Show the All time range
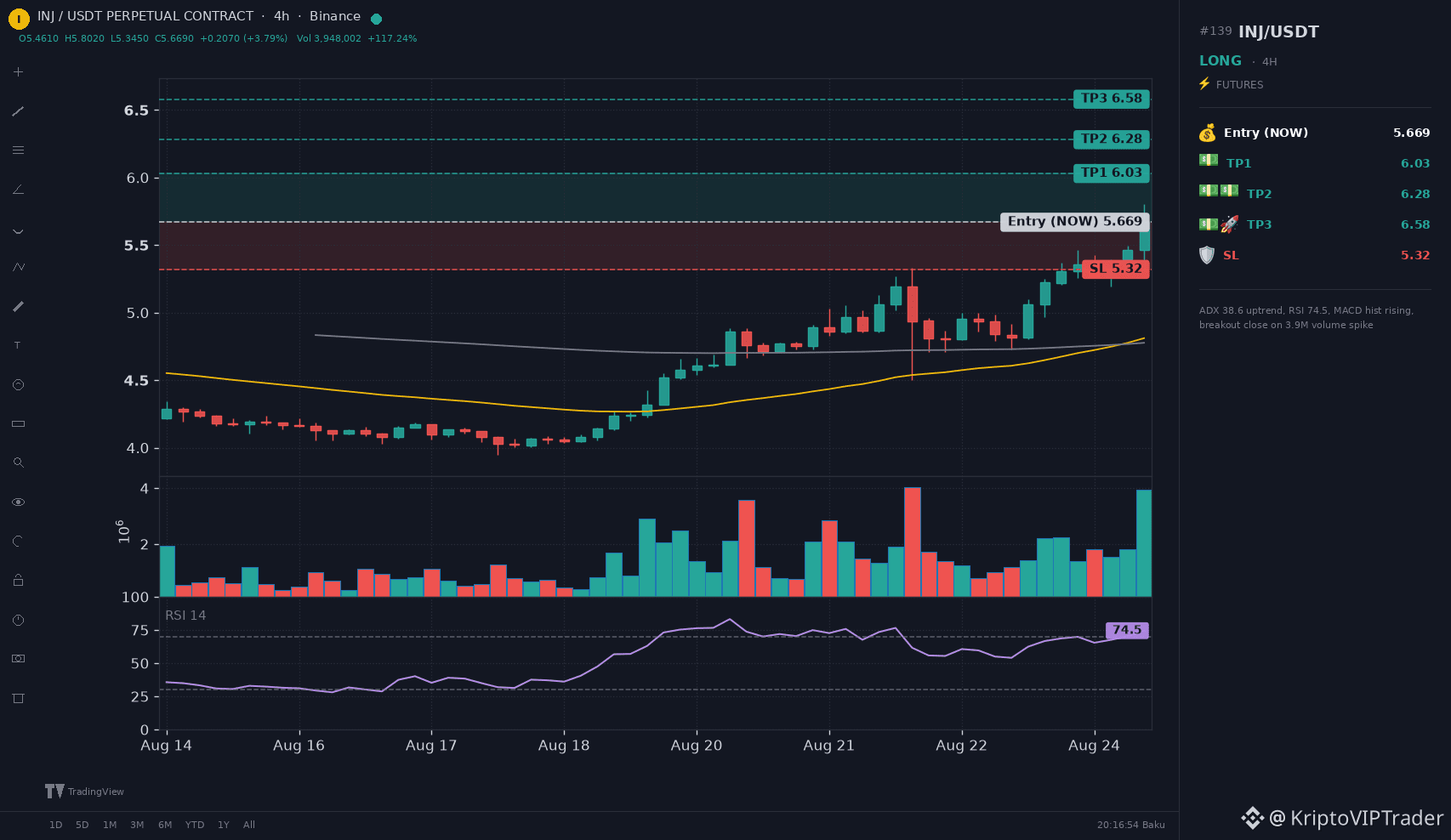 click(249, 825)
